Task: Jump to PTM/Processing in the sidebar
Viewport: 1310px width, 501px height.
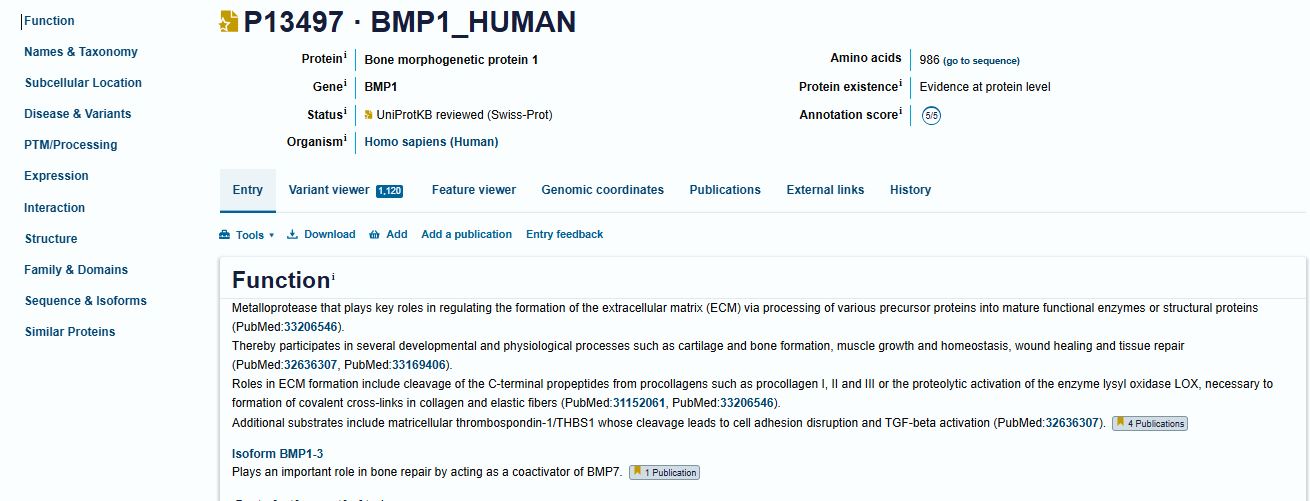Action: click(x=71, y=145)
